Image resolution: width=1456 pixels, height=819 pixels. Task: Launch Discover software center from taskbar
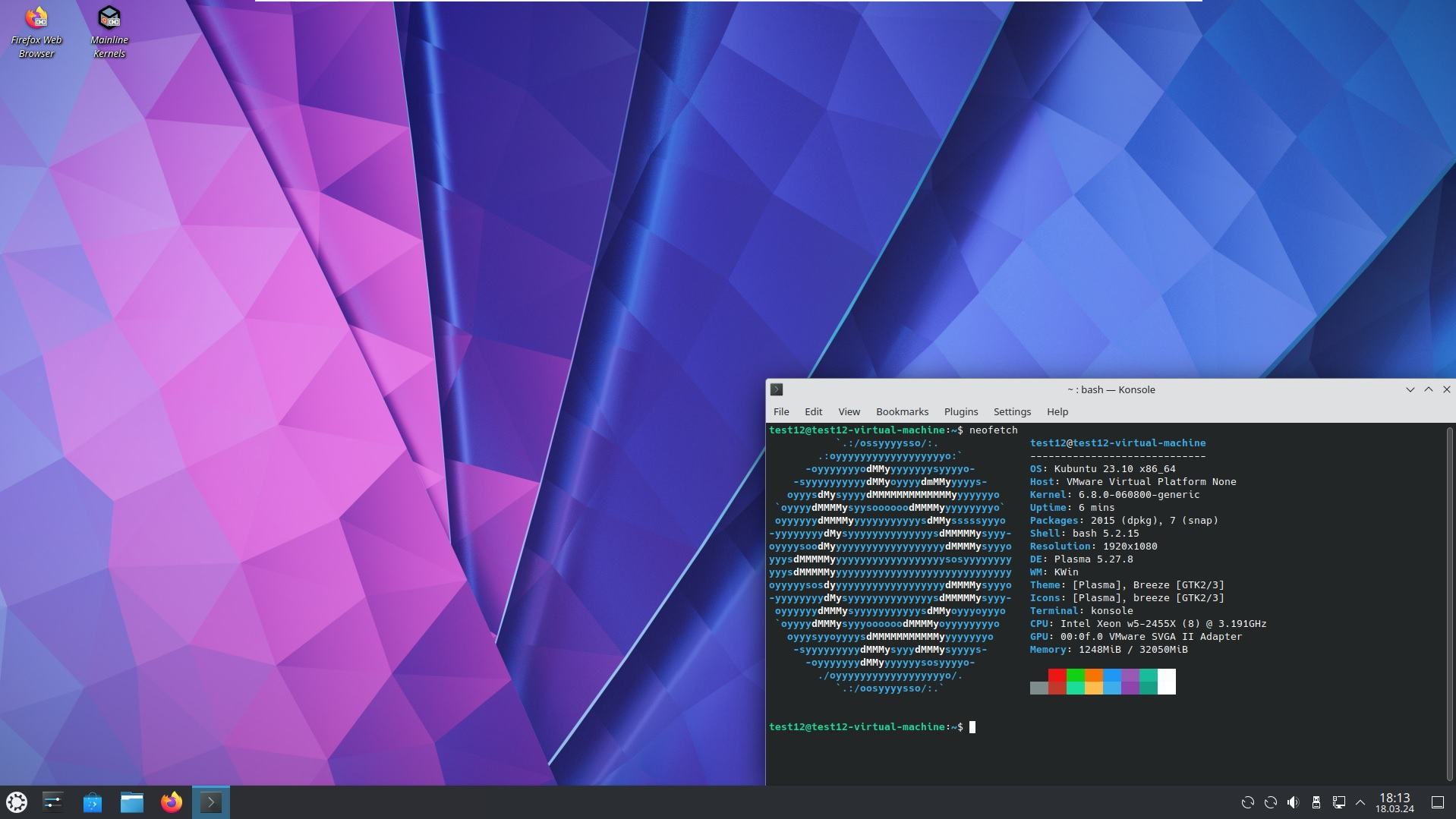(93, 802)
